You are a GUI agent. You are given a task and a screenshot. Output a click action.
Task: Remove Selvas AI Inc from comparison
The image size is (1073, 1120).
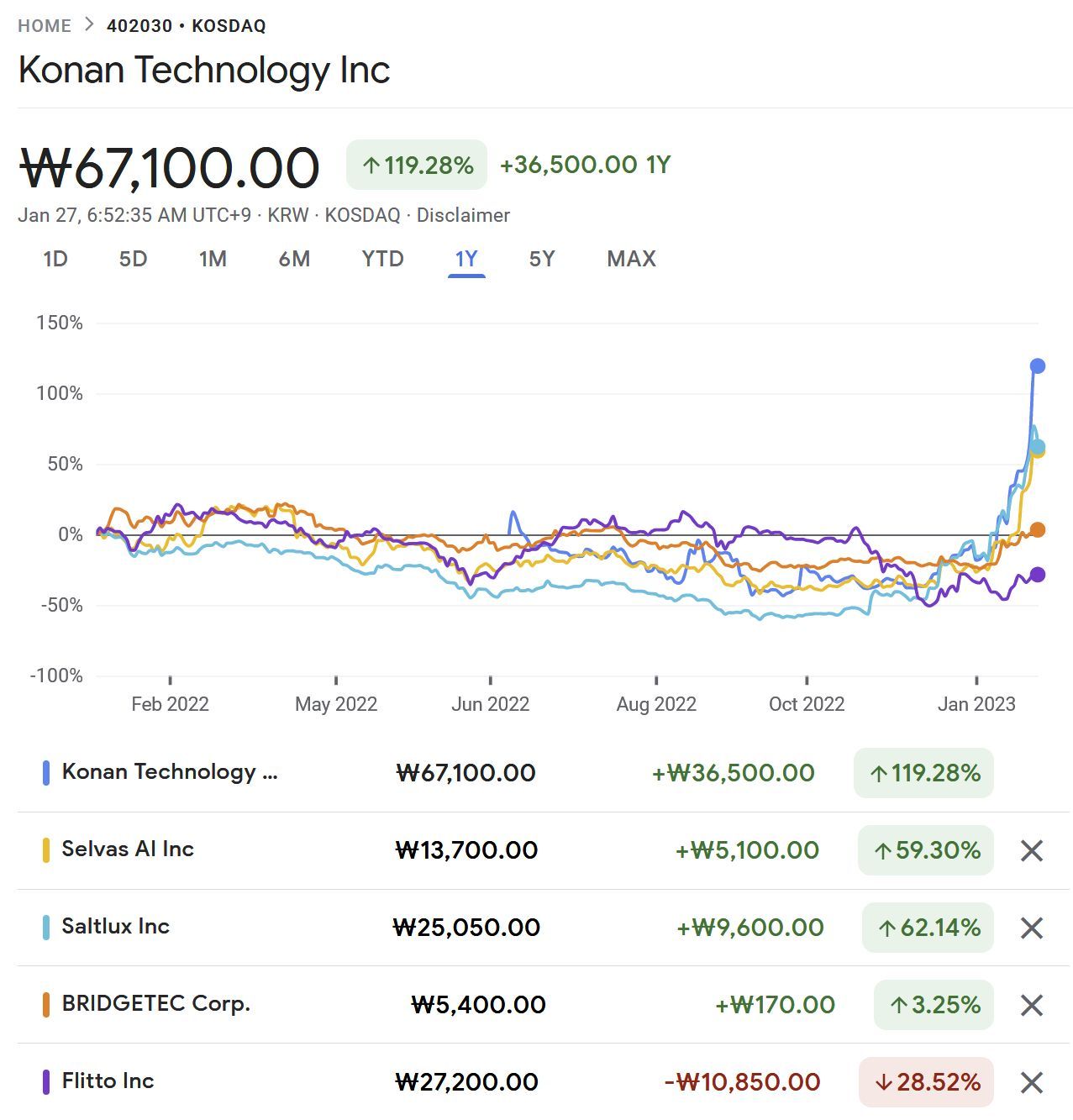pos(1031,851)
